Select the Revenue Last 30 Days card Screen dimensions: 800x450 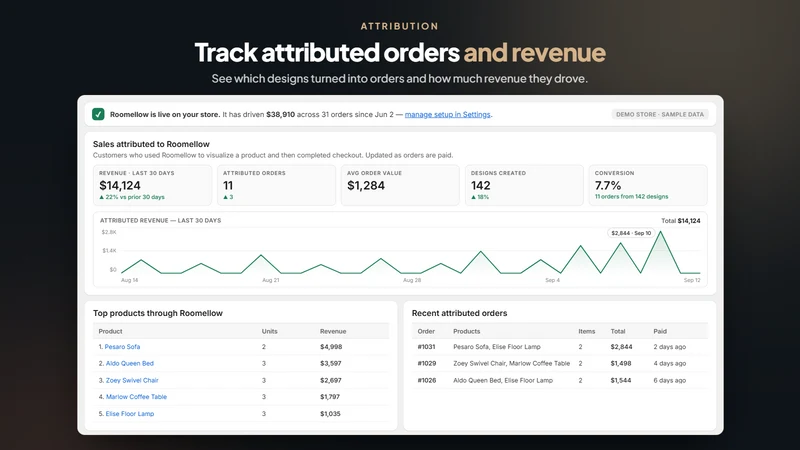(152, 185)
